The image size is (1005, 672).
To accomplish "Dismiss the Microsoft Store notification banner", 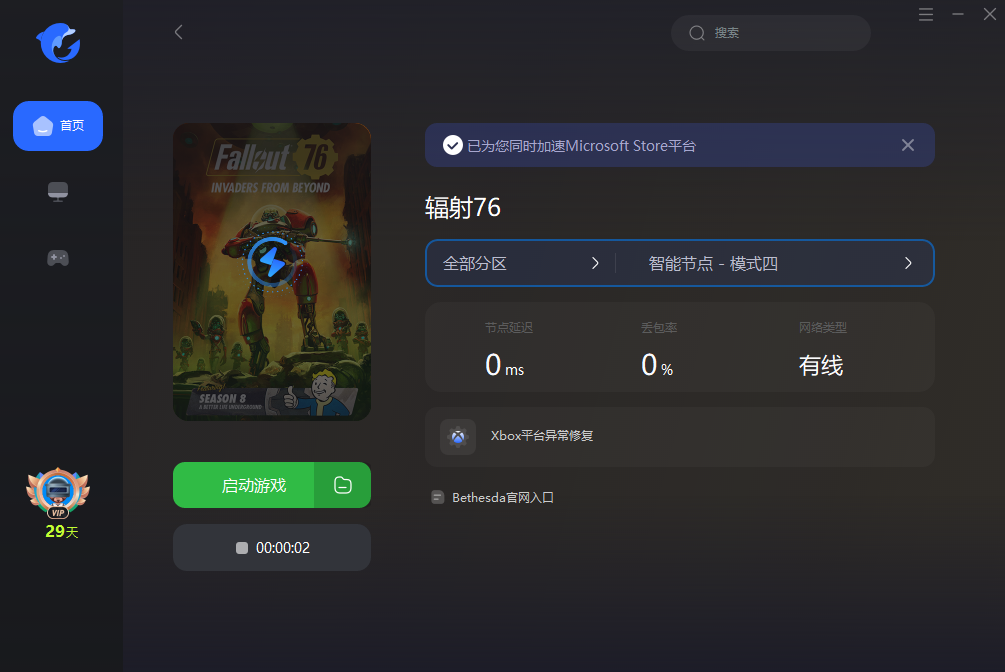I will [908, 146].
